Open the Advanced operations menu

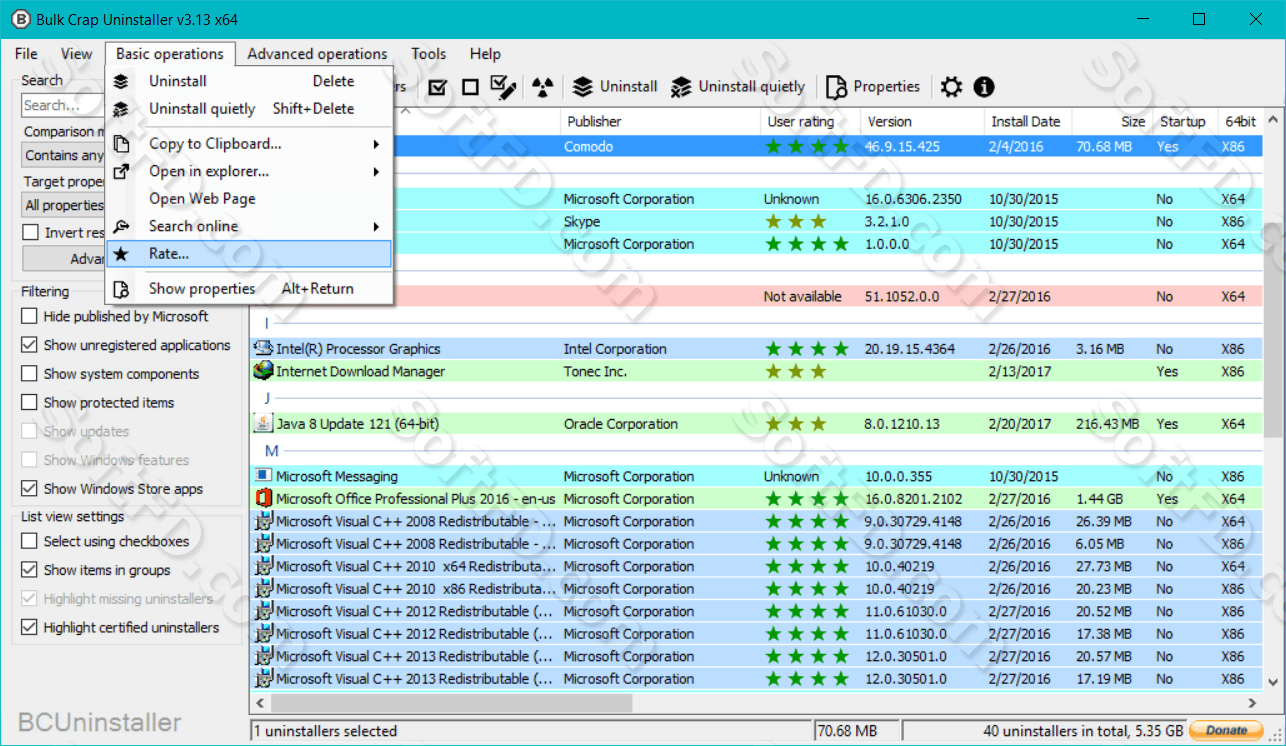pyautogui.click(x=317, y=54)
